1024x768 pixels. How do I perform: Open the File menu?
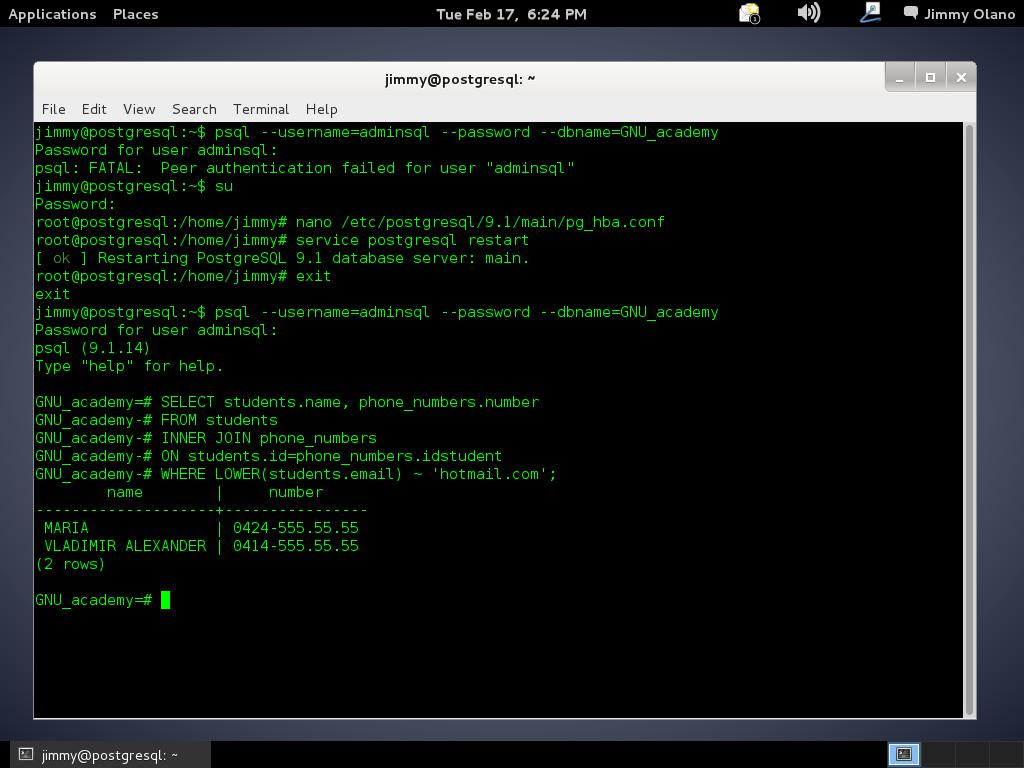[53, 109]
